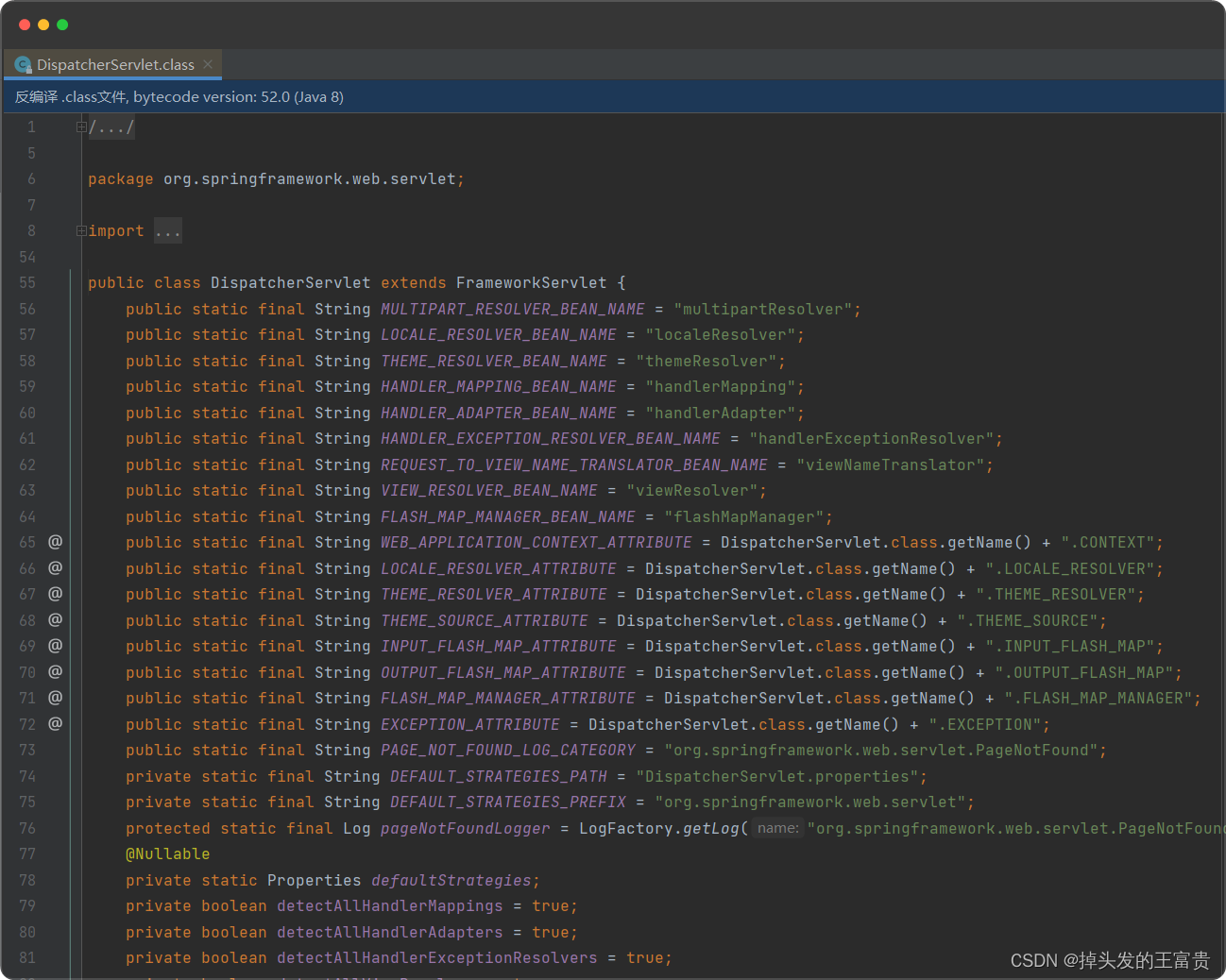Click INPUT_FLASH_MAP_ATTRIBUTE constant

499,647
